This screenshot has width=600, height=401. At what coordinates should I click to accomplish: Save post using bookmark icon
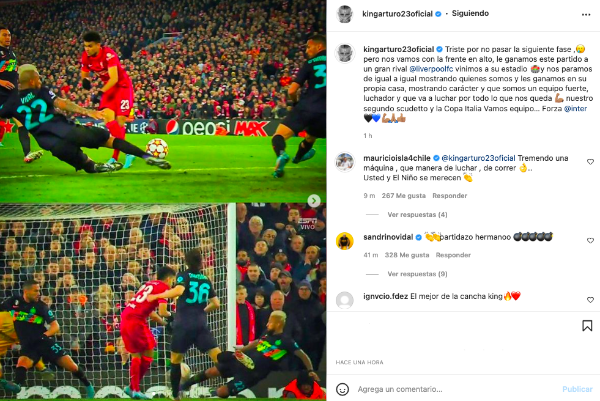click(x=587, y=326)
